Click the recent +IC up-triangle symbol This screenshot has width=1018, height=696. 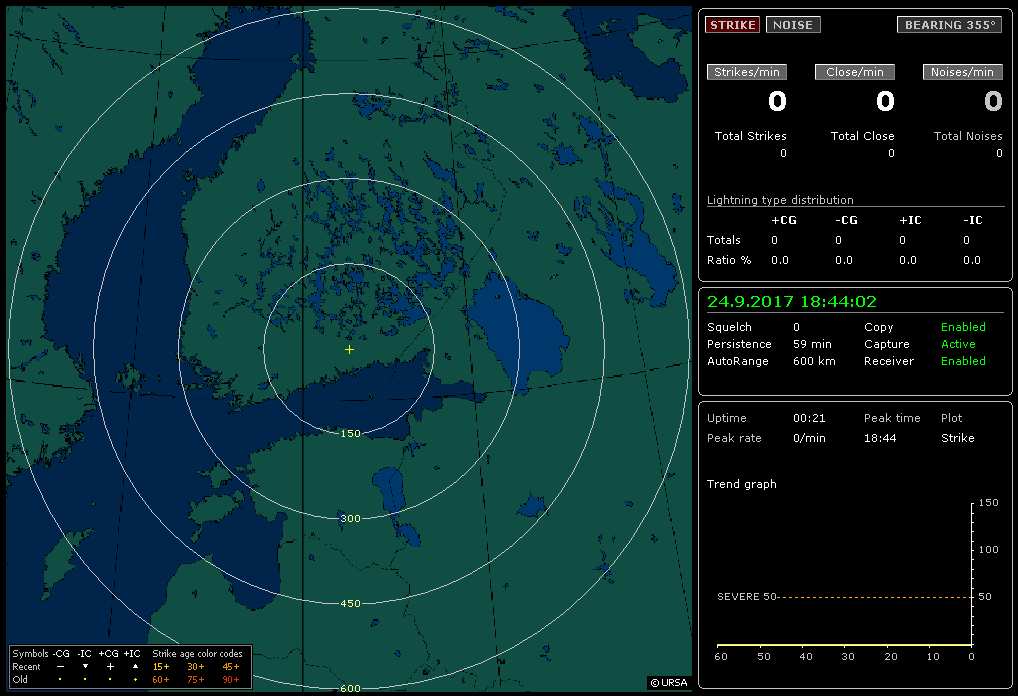click(x=135, y=666)
